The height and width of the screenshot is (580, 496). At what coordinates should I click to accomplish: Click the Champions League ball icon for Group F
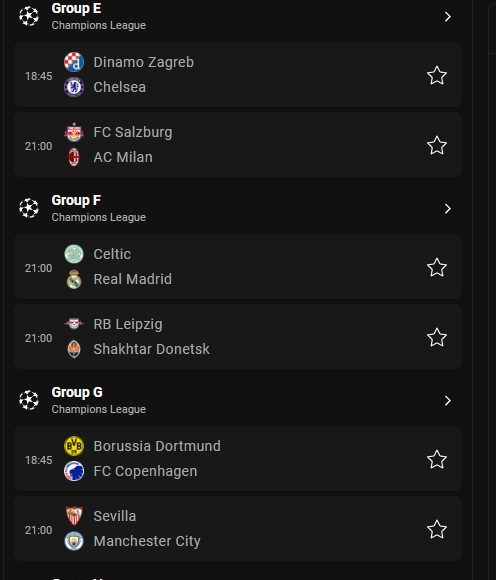coord(29,208)
